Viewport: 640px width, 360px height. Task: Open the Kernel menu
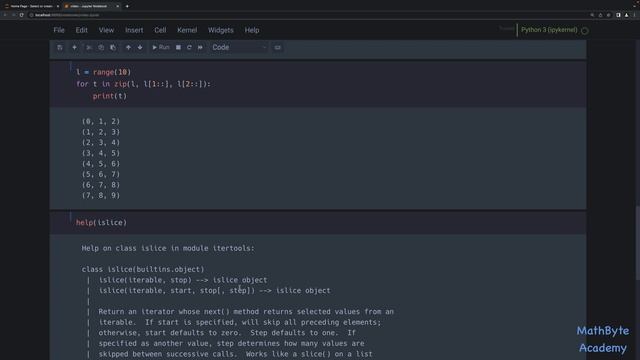pyautogui.click(x=187, y=30)
